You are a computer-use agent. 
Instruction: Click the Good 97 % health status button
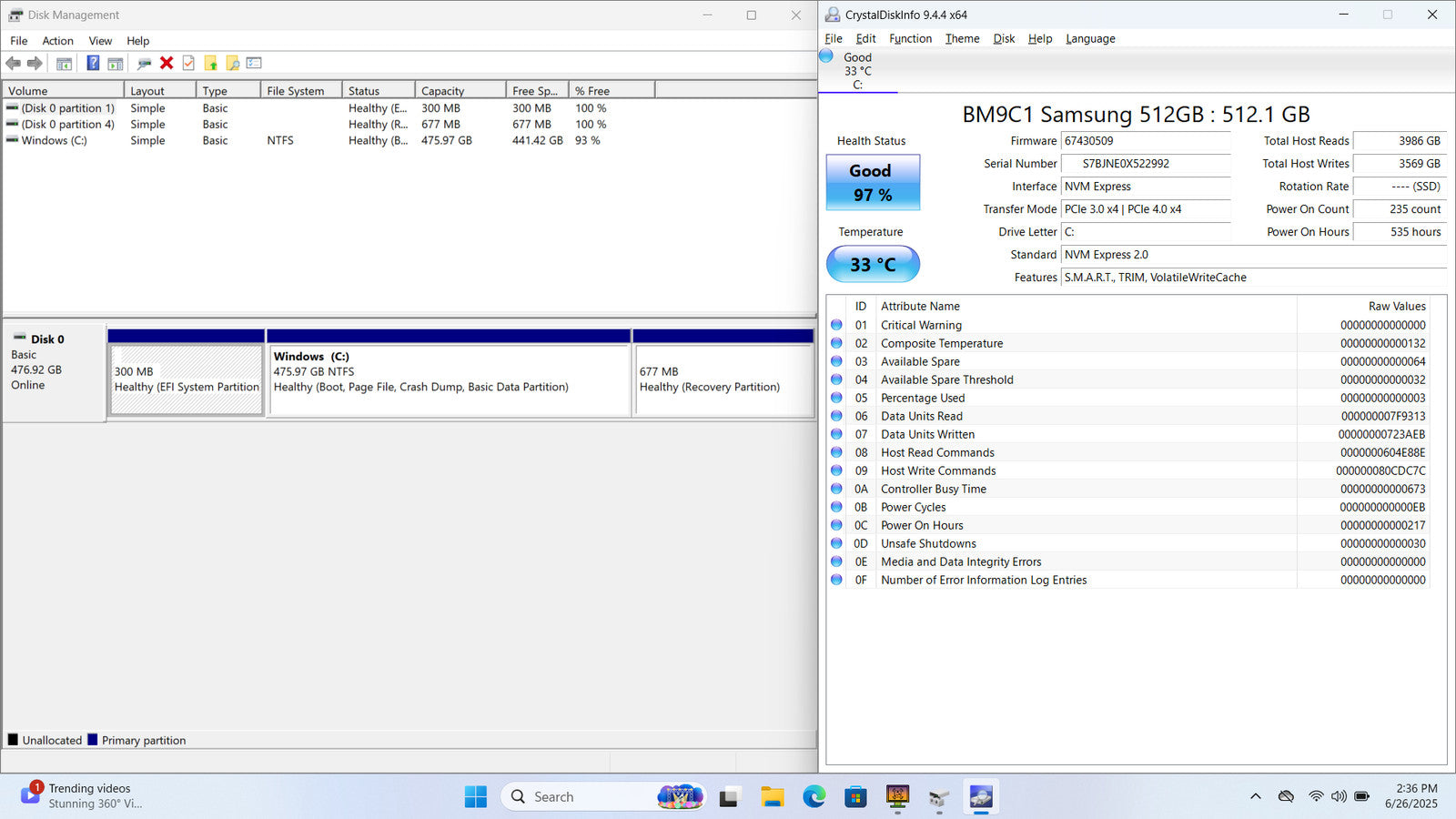(873, 183)
